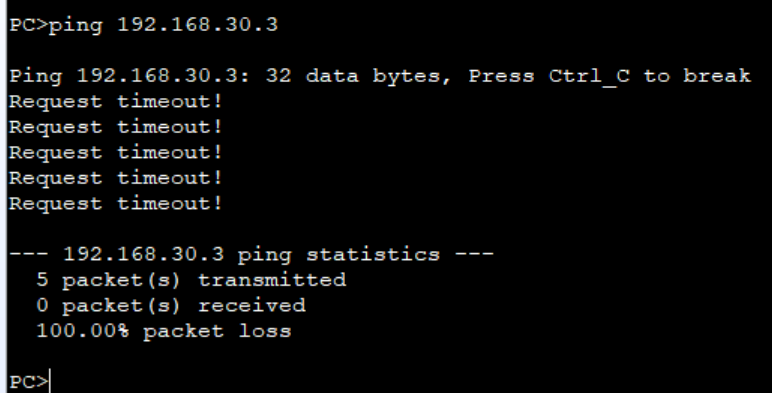Click the IP address in the statistics header
Image resolution: width=772 pixels, height=393 pixels.
point(144,255)
